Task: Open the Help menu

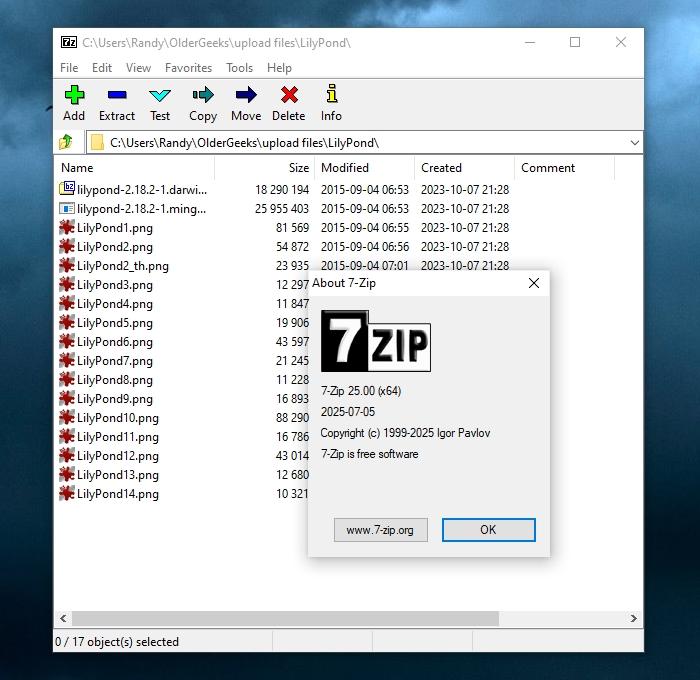Action: point(279,68)
